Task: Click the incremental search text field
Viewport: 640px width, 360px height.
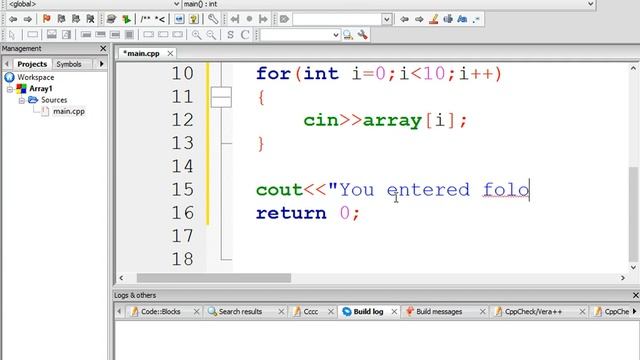Action: [x=337, y=19]
